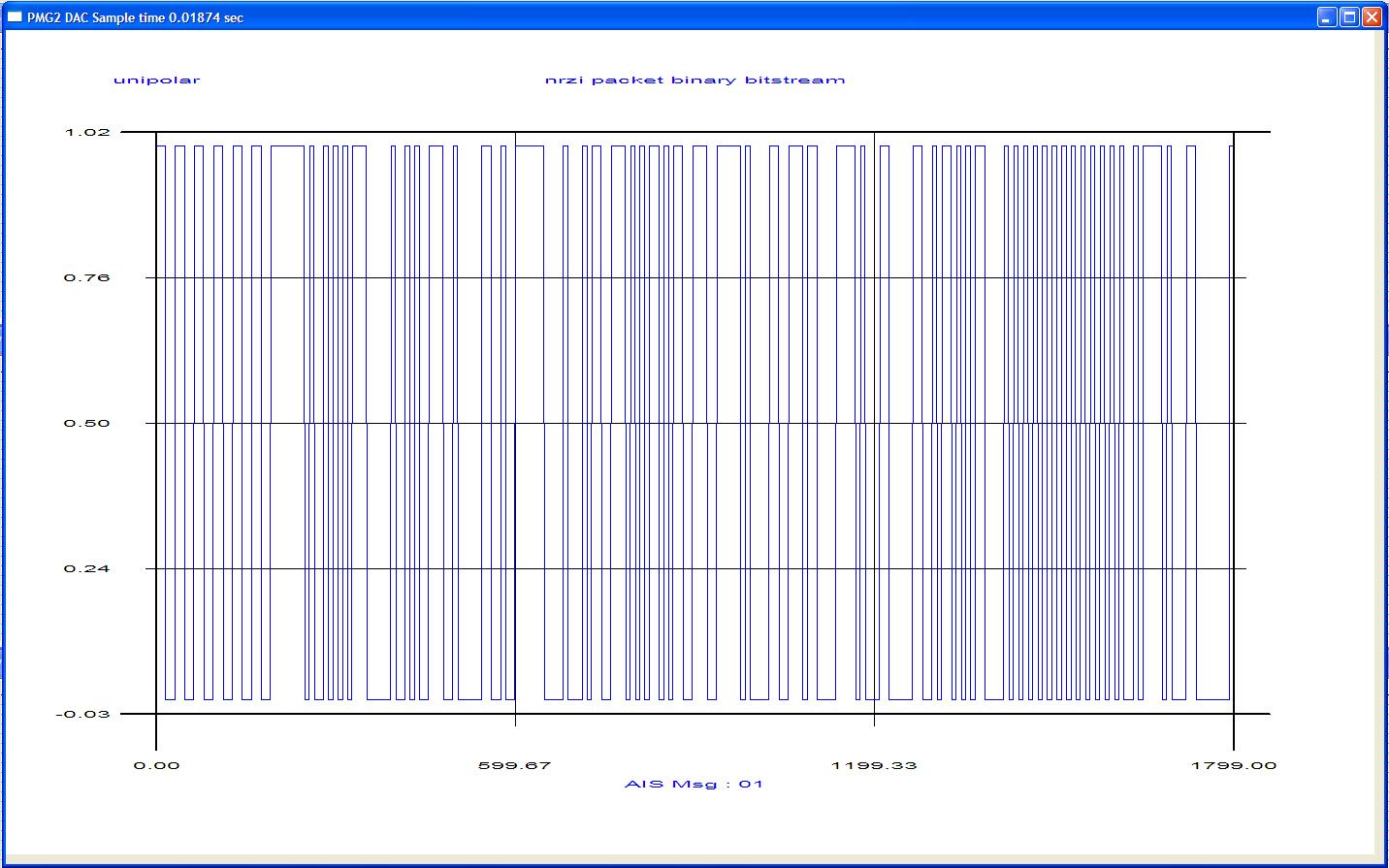This screenshot has width=1389, height=868.
Task: Click the 1199.33 x-axis label
Action: pyautogui.click(x=874, y=765)
